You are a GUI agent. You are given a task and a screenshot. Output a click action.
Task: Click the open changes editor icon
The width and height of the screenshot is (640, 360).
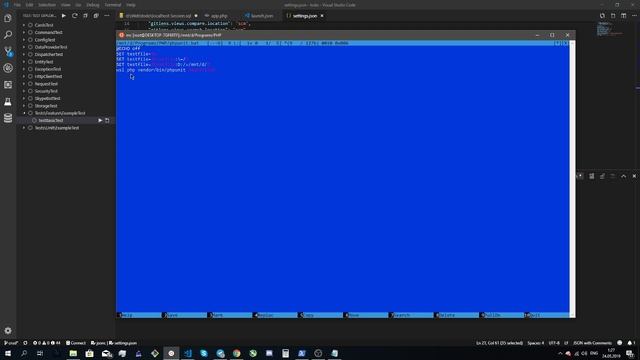tap(602, 16)
